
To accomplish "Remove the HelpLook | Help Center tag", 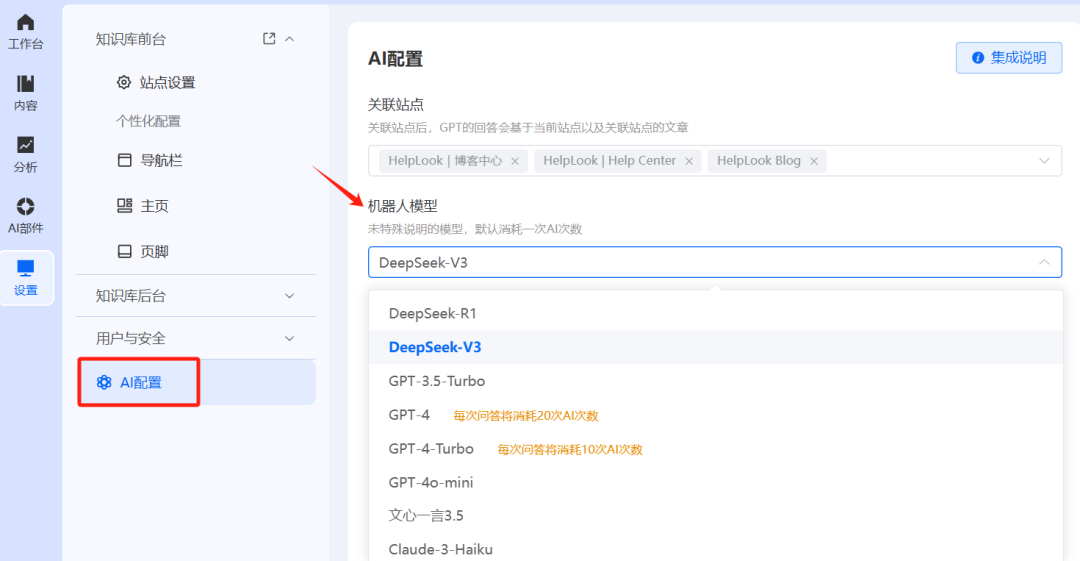I will [689, 161].
